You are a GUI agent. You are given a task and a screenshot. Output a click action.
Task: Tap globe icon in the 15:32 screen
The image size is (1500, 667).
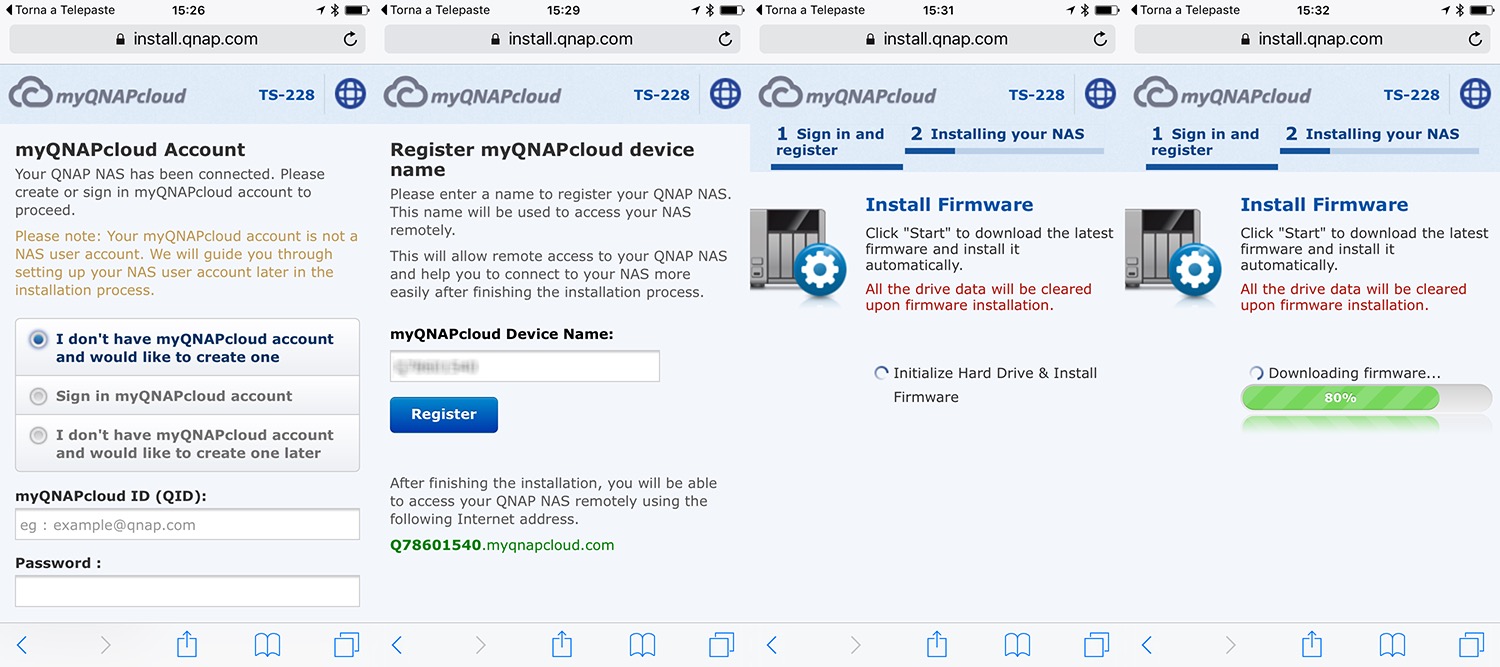click(1475, 94)
